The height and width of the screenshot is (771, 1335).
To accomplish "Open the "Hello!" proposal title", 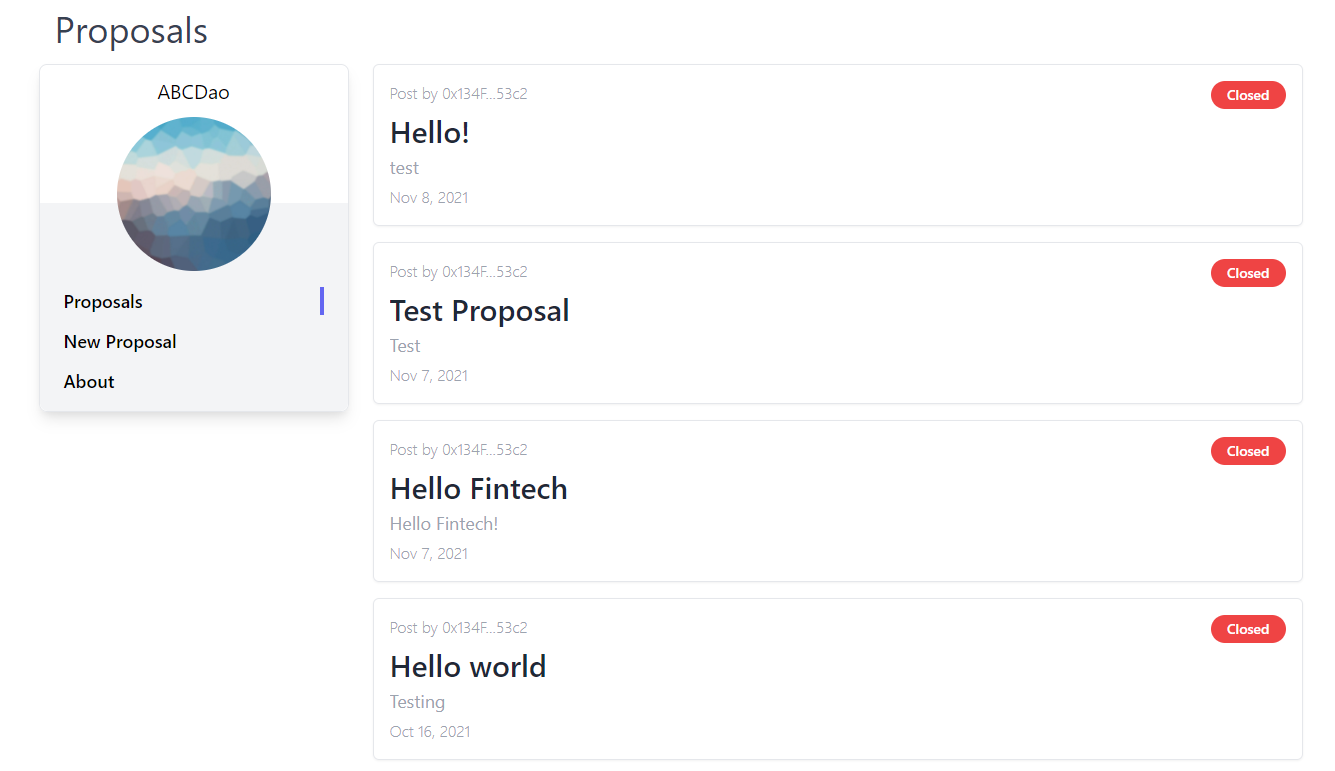I will point(430,132).
